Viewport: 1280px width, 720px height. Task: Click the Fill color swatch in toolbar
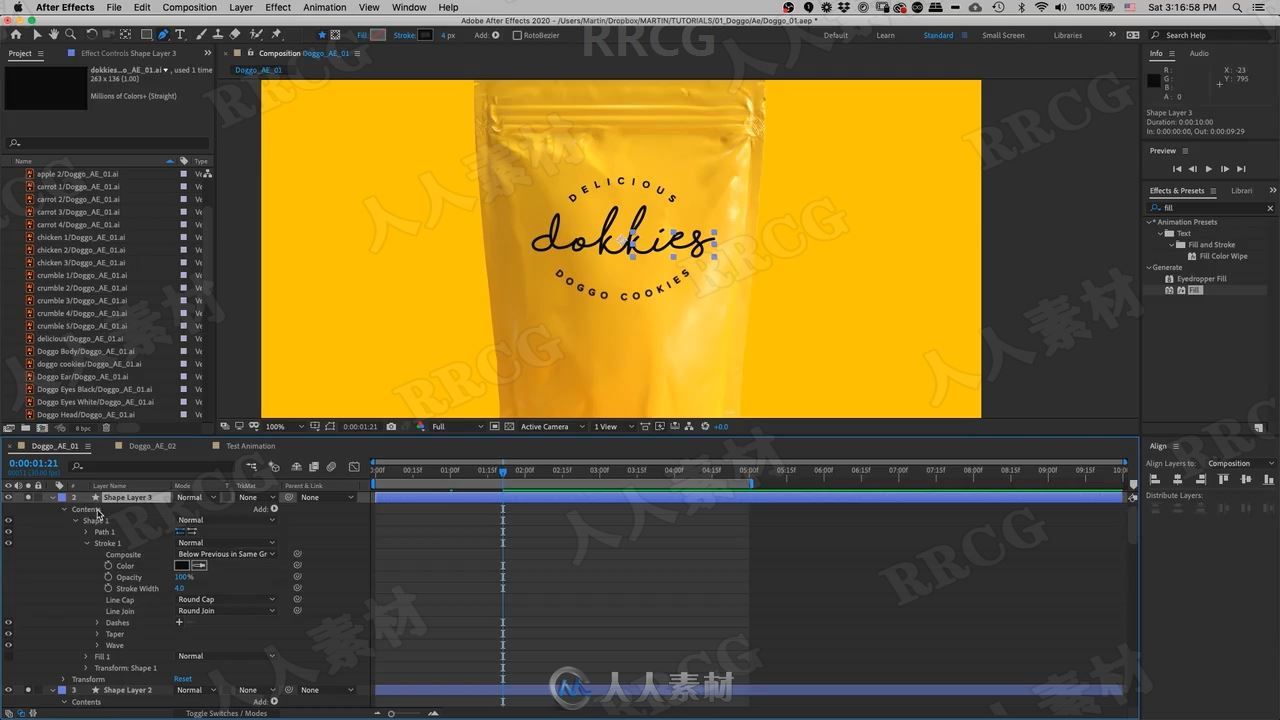pyautogui.click(x=378, y=35)
